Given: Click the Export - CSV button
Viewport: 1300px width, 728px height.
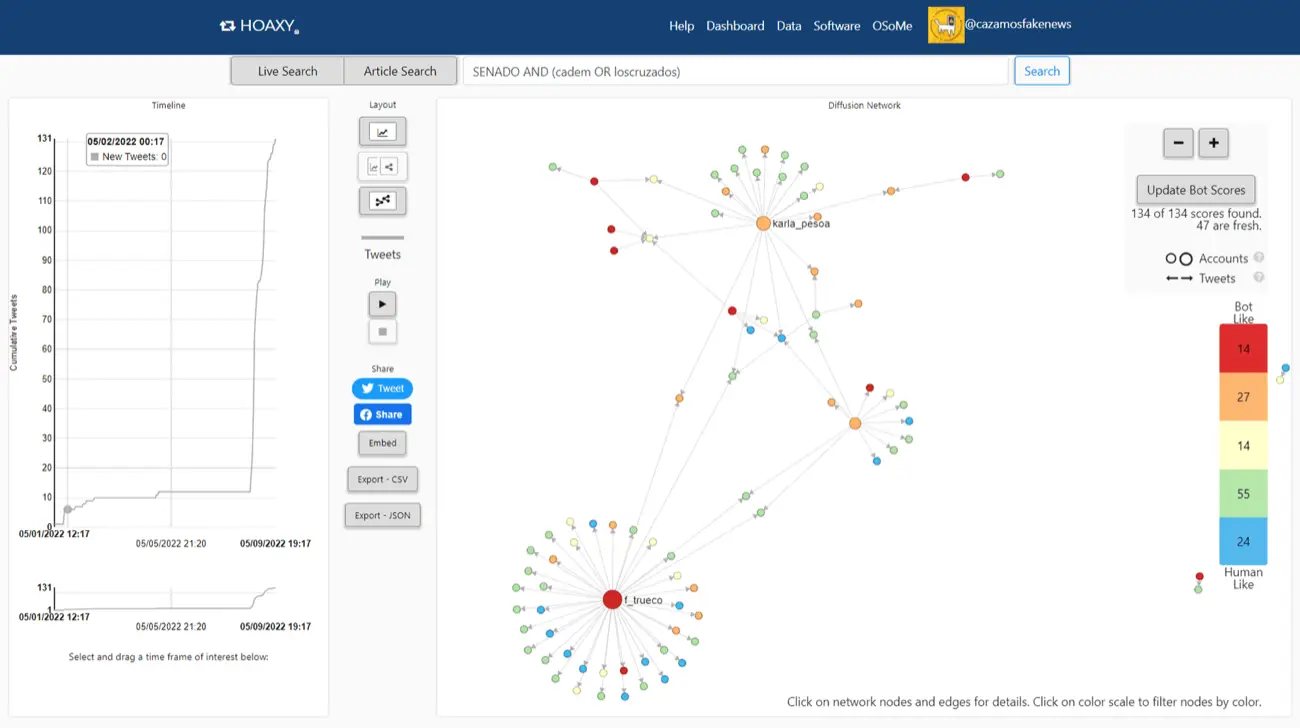Looking at the screenshot, I should (x=382, y=479).
